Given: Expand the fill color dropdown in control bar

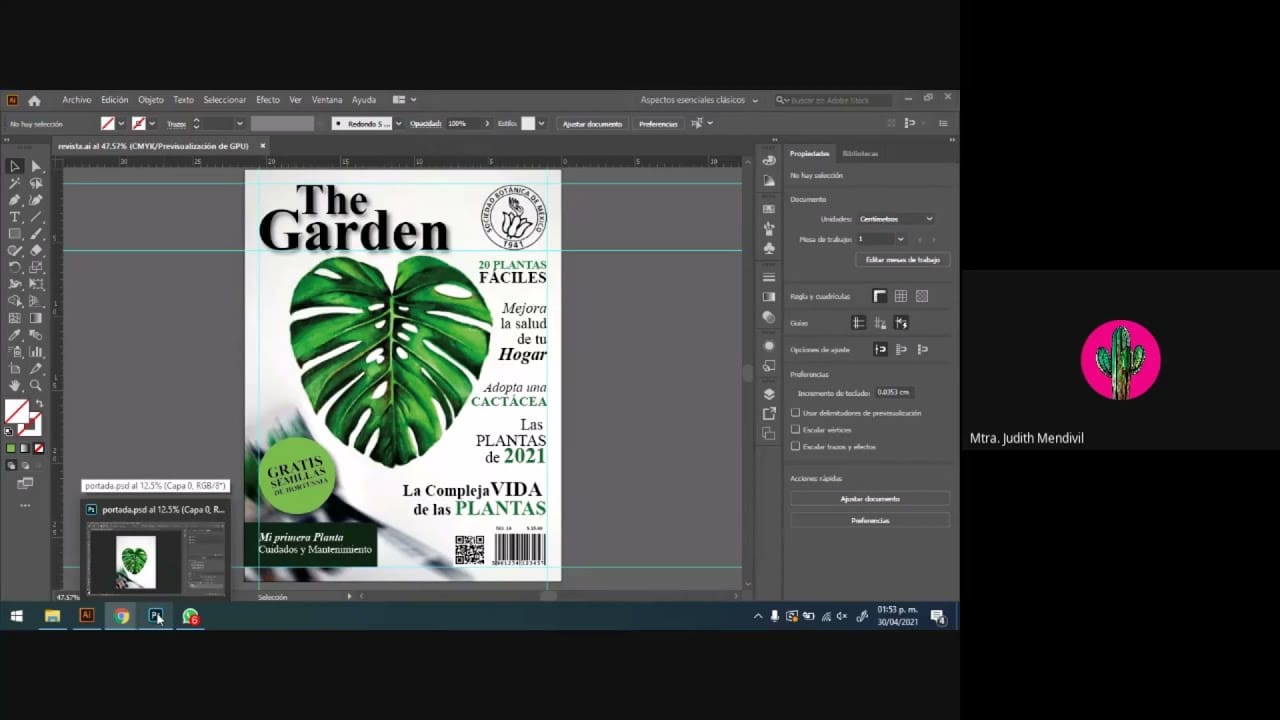Looking at the screenshot, I should pos(121,124).
